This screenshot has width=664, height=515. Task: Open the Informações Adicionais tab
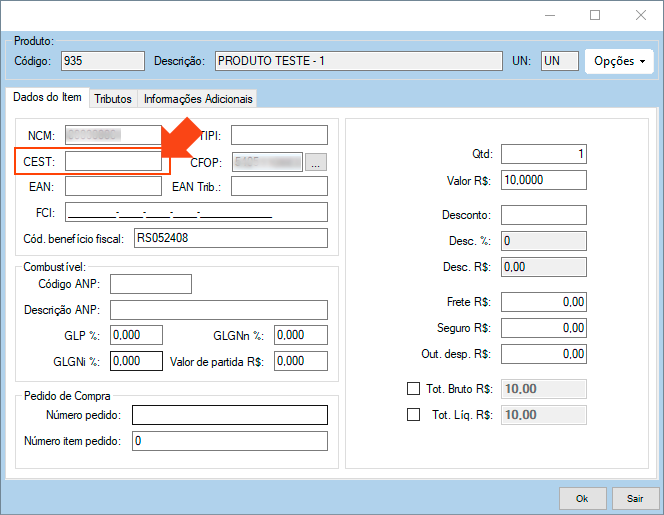[198, 99]
